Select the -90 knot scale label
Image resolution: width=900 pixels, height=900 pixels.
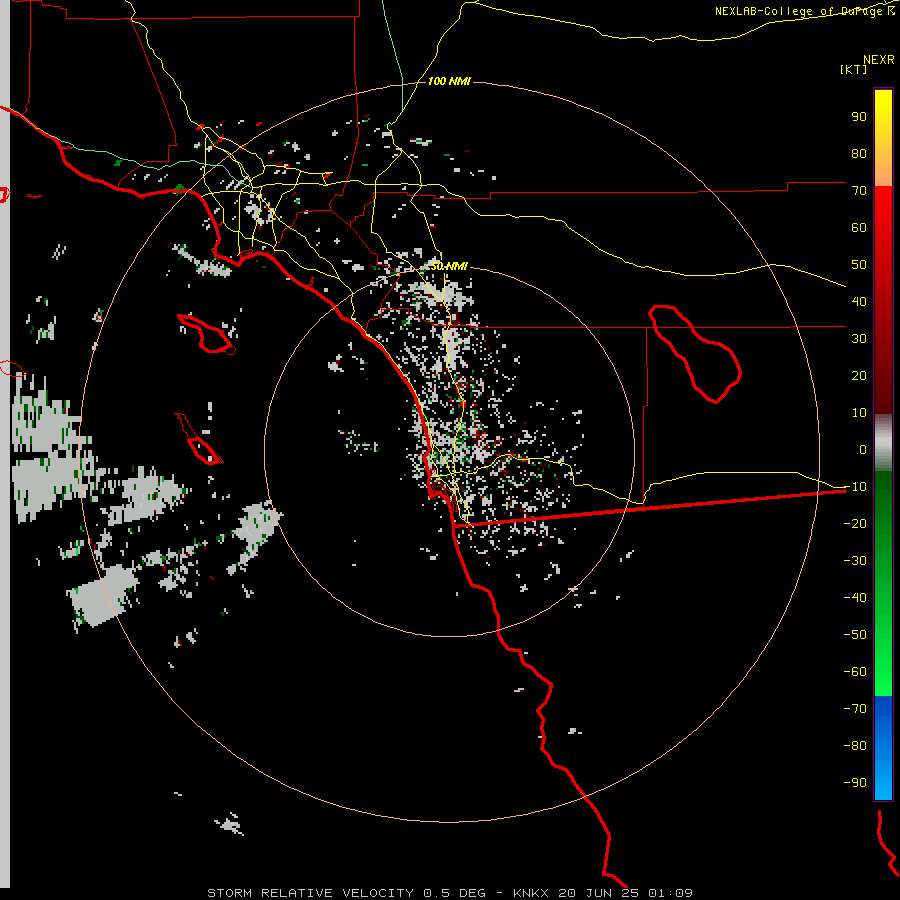pos(855,783)
